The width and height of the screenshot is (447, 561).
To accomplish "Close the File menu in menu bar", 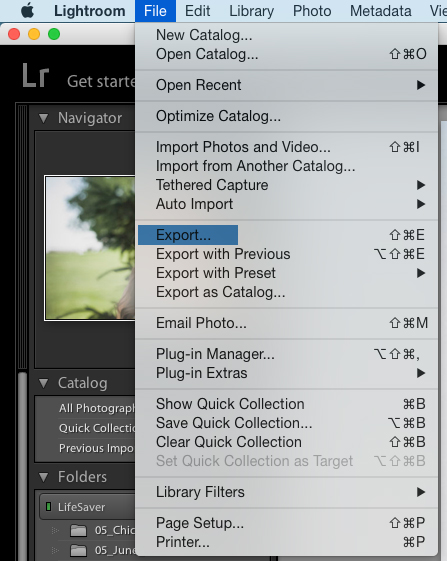I will [155, 11].
